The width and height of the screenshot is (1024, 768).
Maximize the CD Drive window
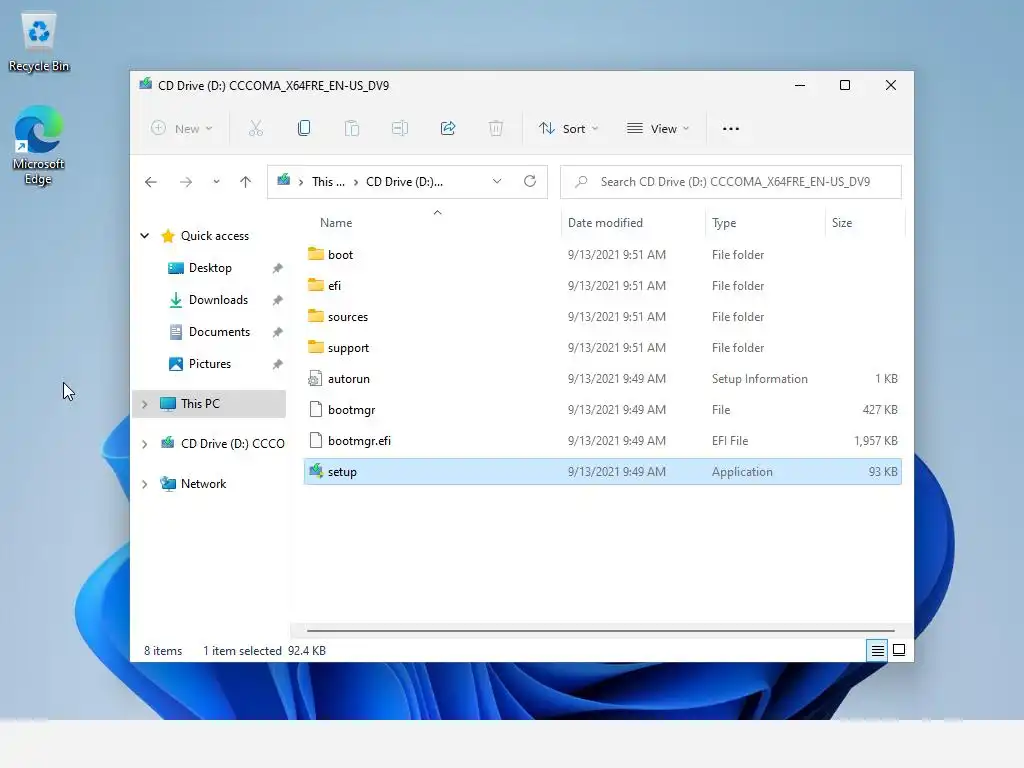[x=844, y=86]
